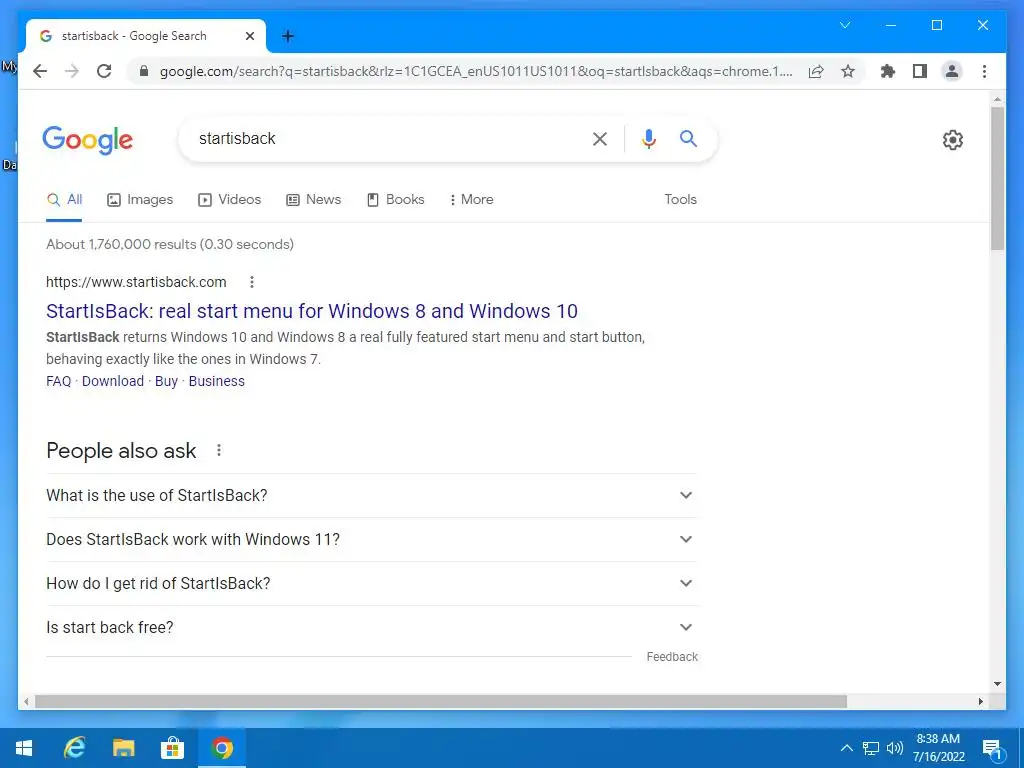Expand How do I get rid of StartIsBack
The height and width of the screenshot is (768, 1024).
tap(372, 583)
